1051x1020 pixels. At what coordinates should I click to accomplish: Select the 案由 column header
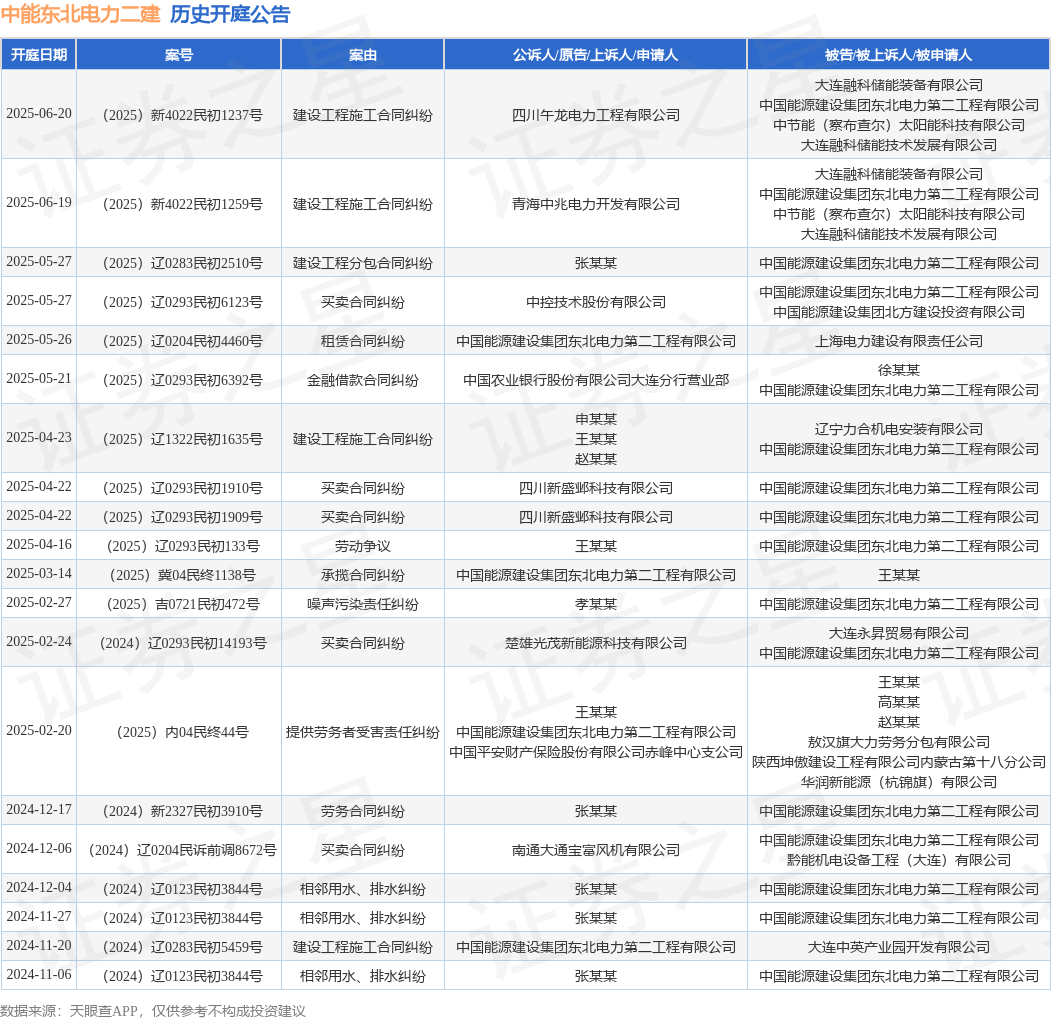click(x=363, y=55)
